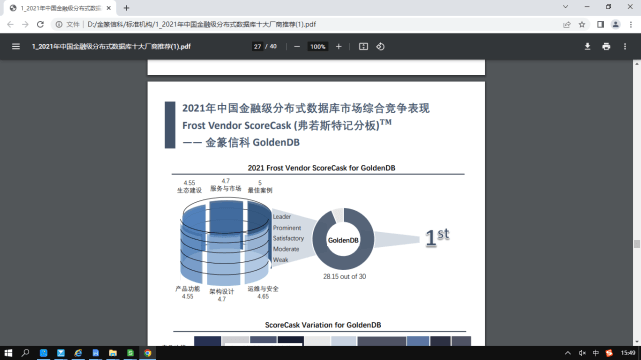Screen dimensions: 641x360
Task: Rotate the PDF counterclockwise
Action: 380,47
